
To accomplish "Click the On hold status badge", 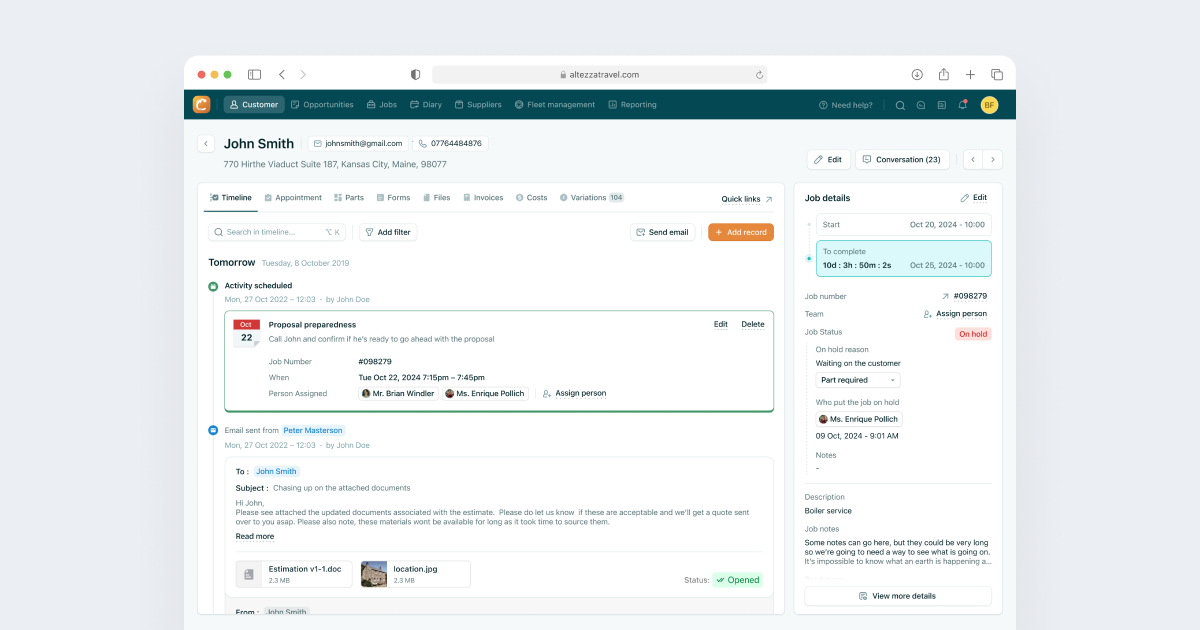I will 973,334.
